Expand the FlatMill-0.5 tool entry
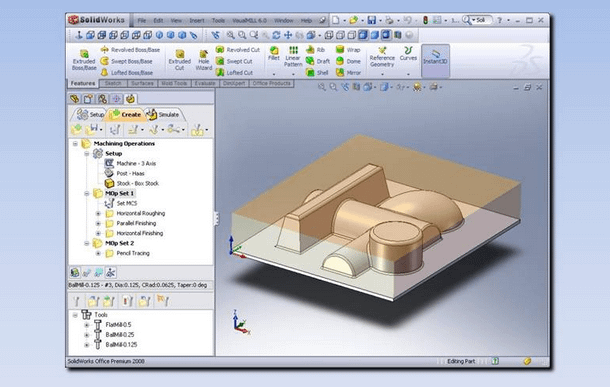 coord(87,325)
